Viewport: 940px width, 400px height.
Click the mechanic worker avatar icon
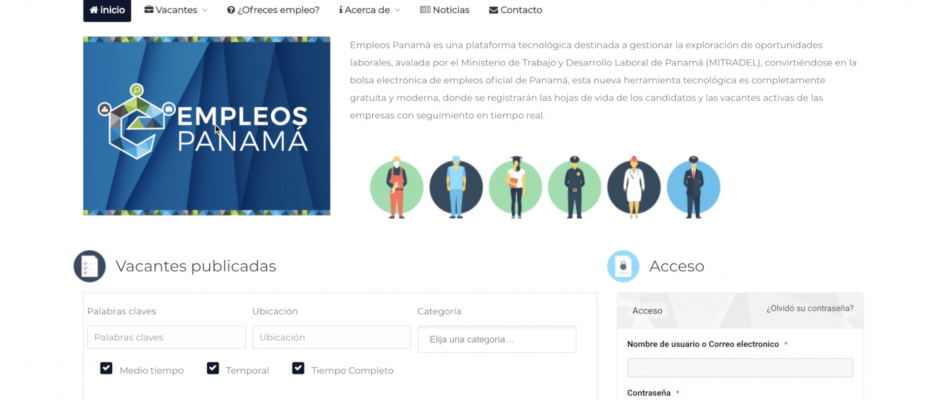(396, 188)
